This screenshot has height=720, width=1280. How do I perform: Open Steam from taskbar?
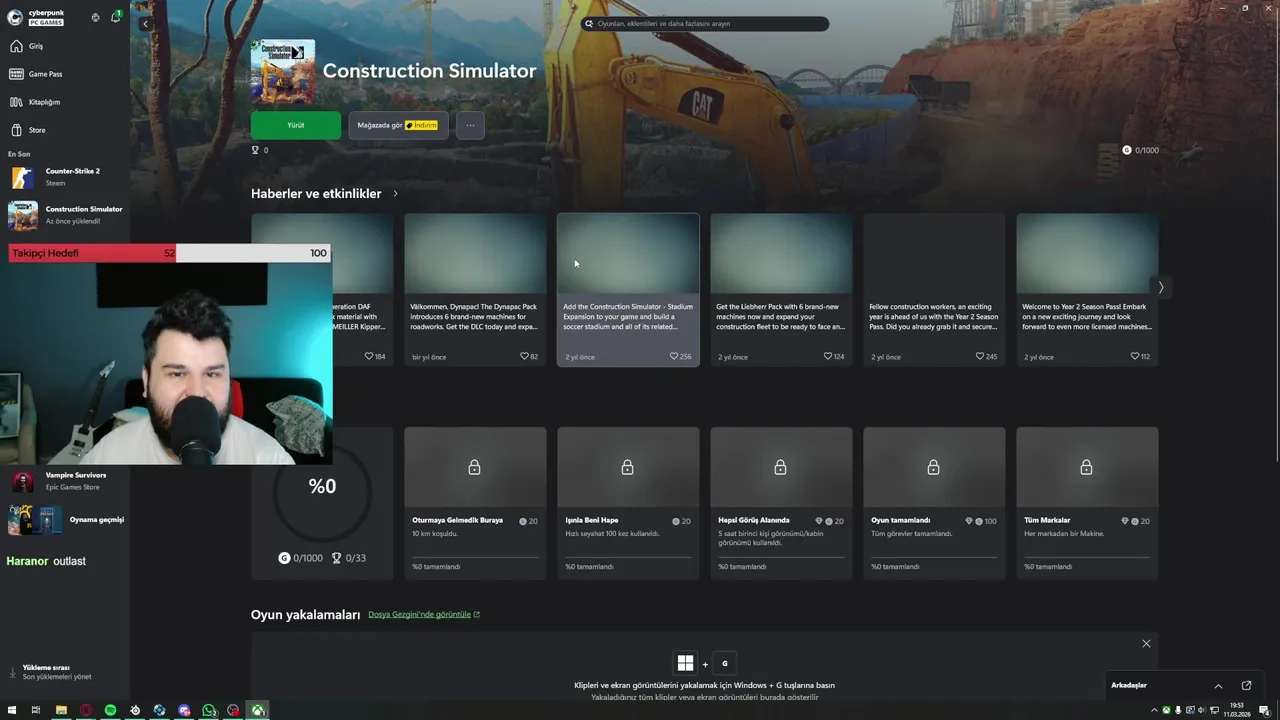(x=135, y=710)
